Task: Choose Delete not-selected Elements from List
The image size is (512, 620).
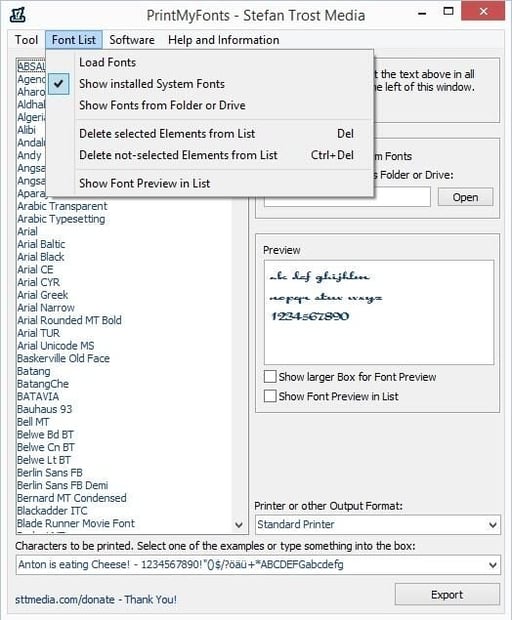Action: click(210, 155)
